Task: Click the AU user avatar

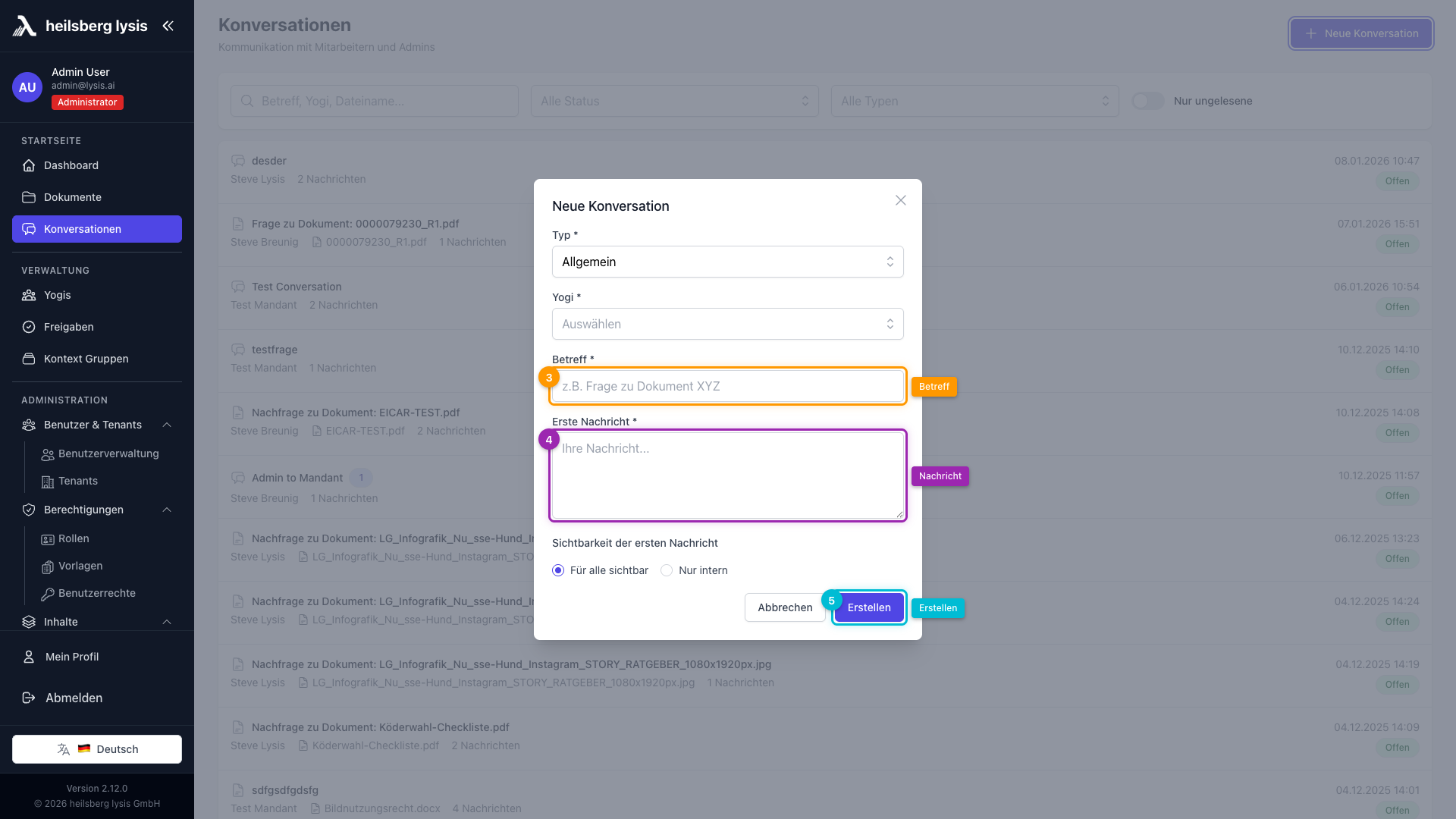Action: (27, 87)
